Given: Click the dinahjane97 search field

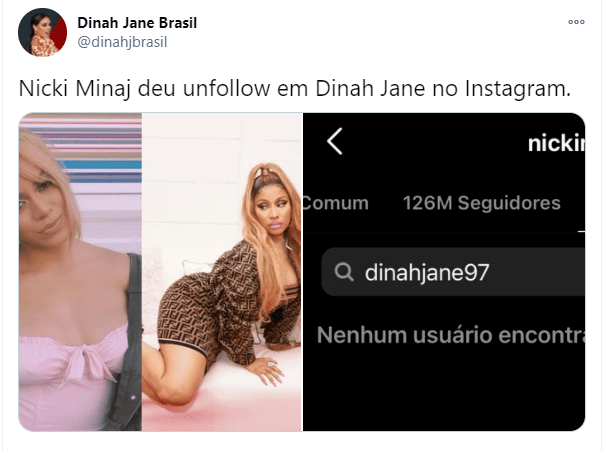Looking at the screenshot, I should [453, 272].
